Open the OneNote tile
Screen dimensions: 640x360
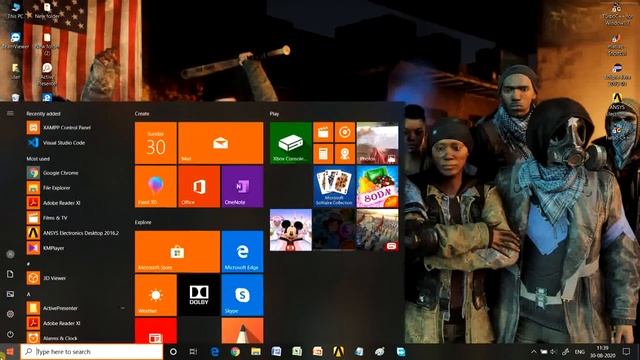tap(242, 187)
